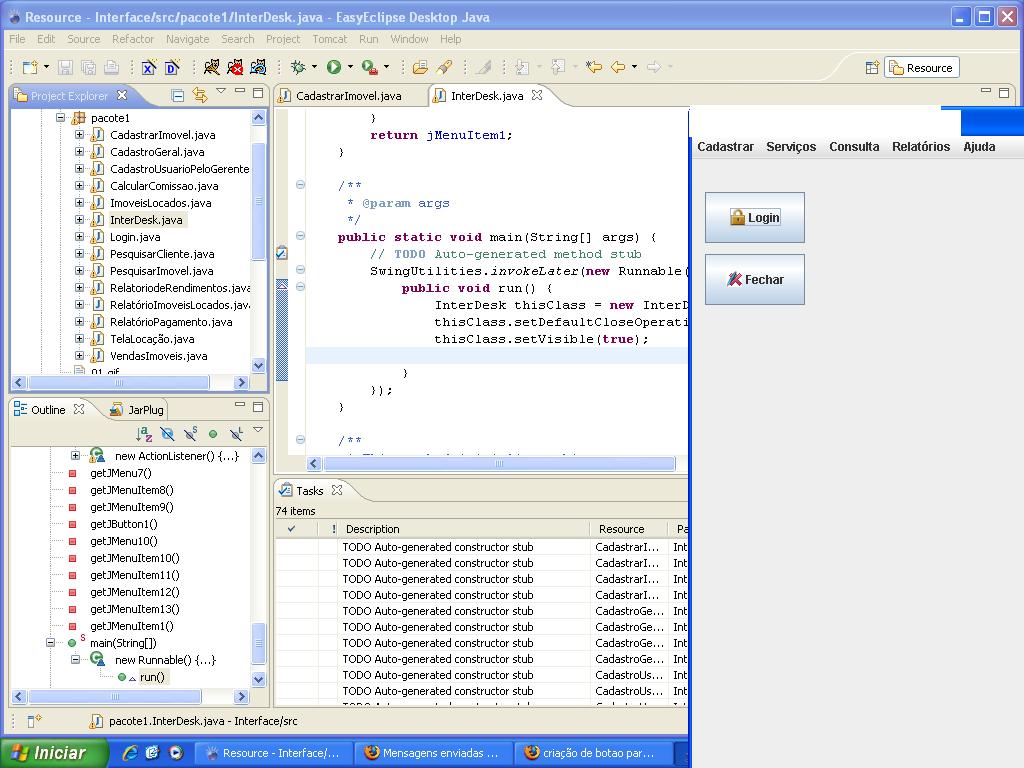Maximize the Outline panel
The image size is (1024, 768).
pos(258,407)
